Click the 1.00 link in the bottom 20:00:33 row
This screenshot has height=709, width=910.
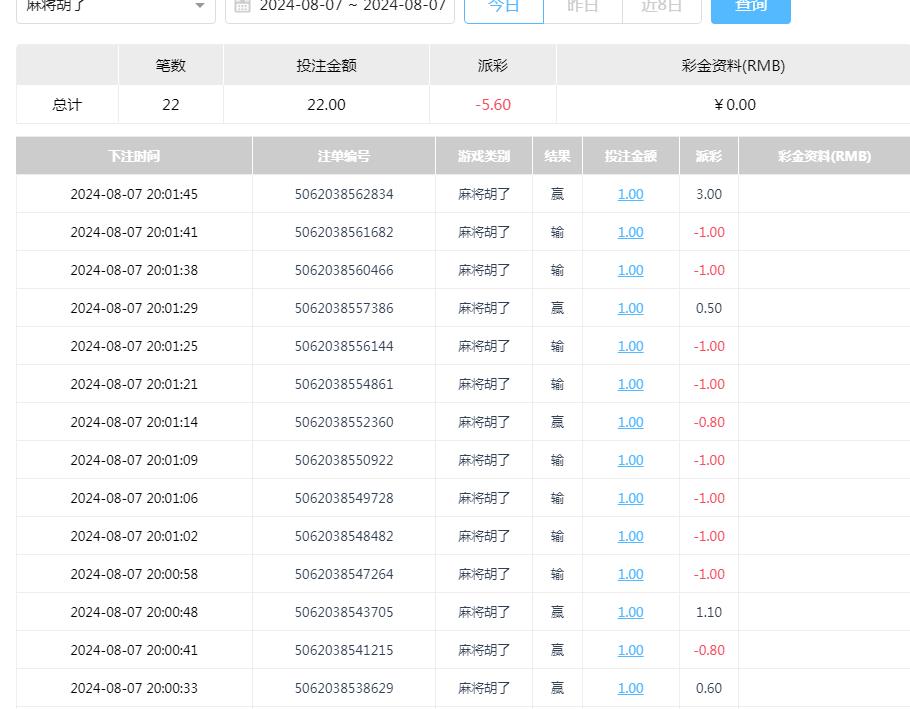[x=630, y=688]
